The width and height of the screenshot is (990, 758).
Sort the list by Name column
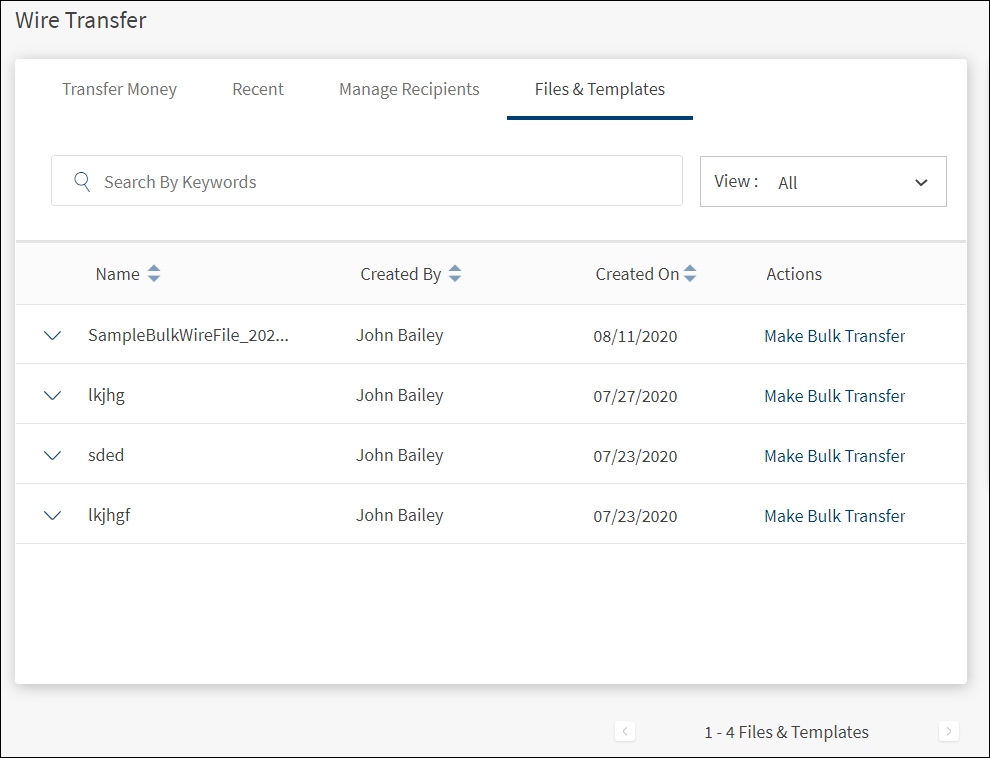(153, 274)
